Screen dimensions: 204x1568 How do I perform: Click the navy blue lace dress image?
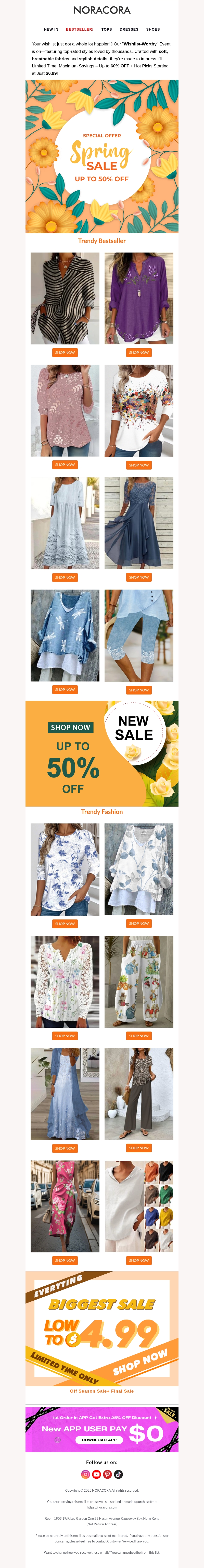pos(139,523)
